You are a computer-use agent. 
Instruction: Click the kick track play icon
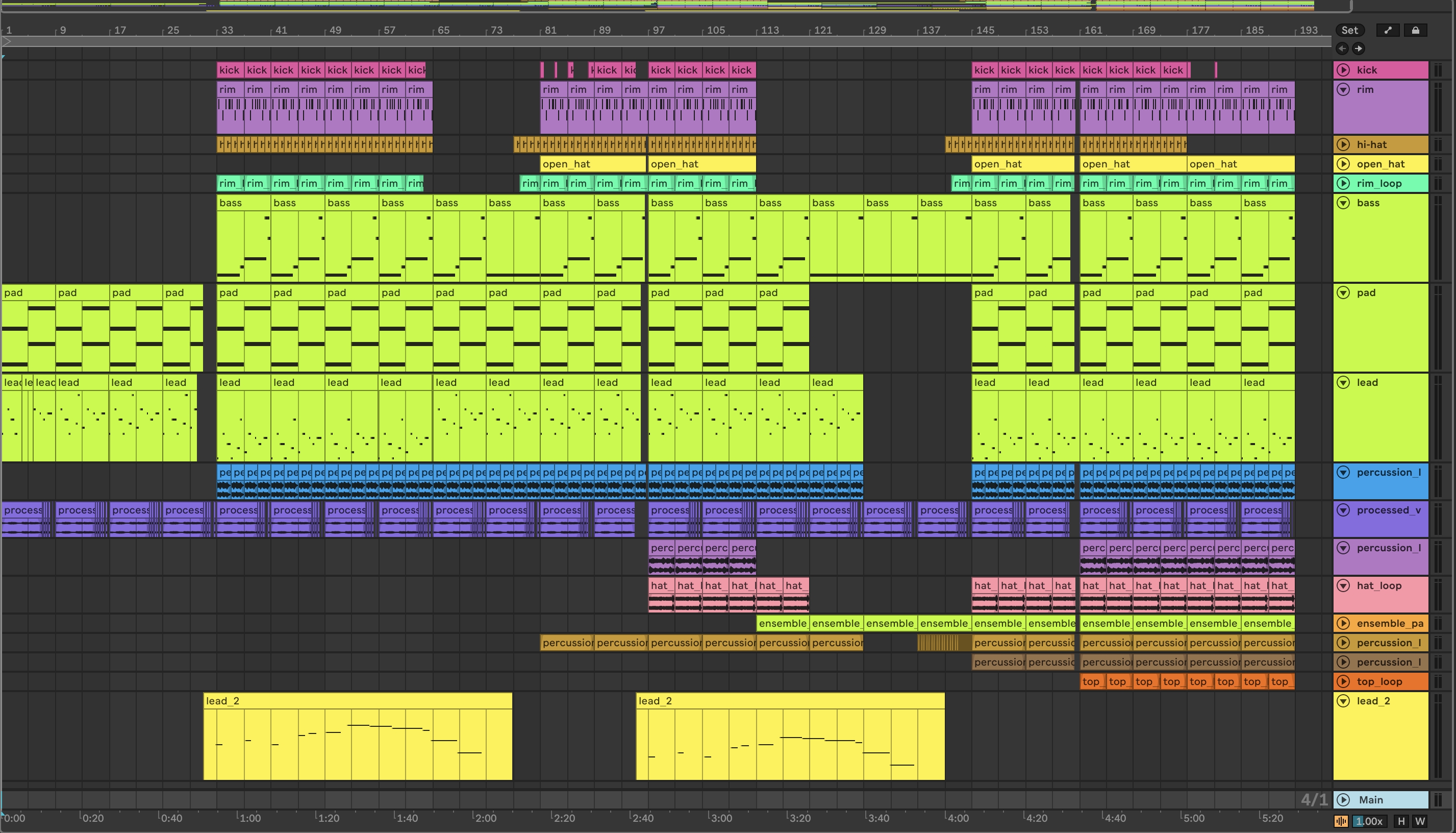[x=1343, y=70]
